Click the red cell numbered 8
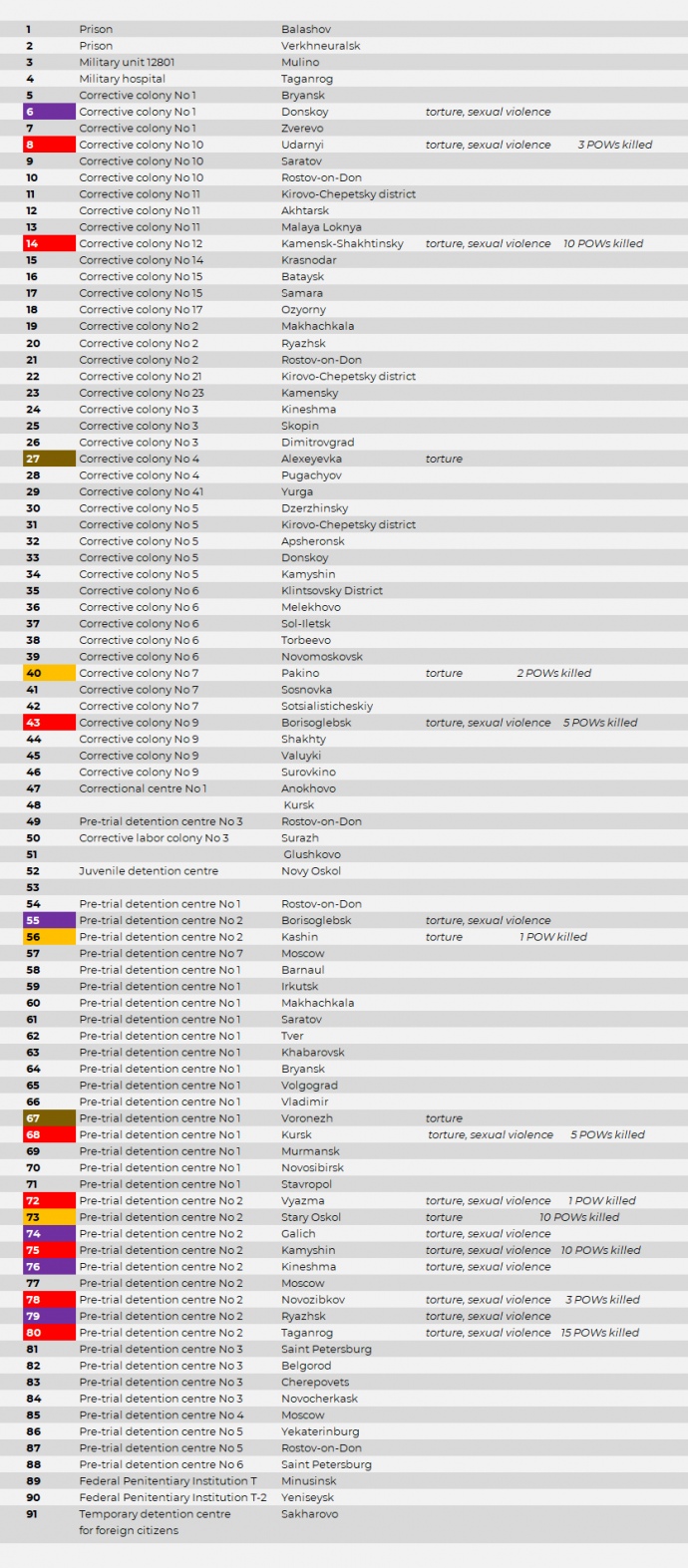This screenshot has height=1568, width=688. coord(49,145)
